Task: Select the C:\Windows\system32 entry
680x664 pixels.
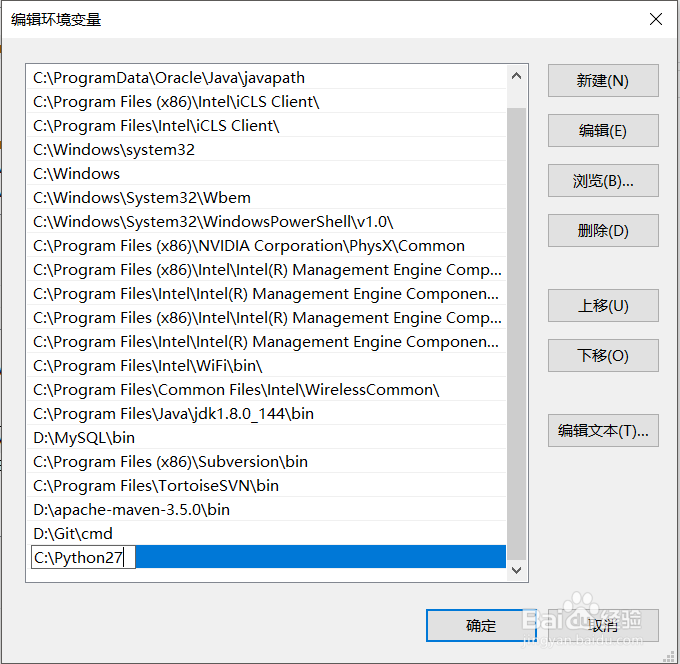Action: 266,150
